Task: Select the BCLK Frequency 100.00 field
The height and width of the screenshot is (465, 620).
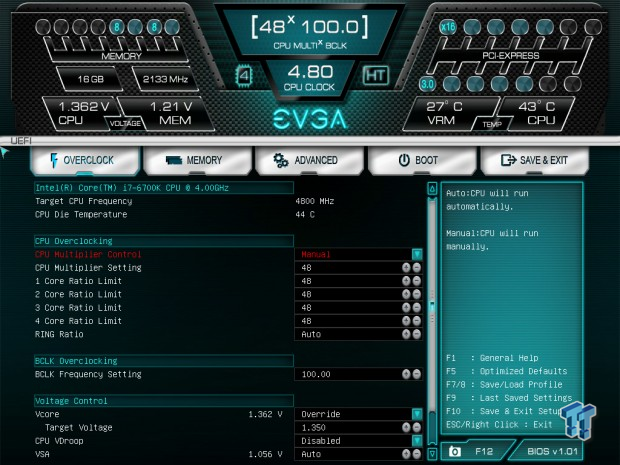Action: pyautogui.click(x=358, y=374)
